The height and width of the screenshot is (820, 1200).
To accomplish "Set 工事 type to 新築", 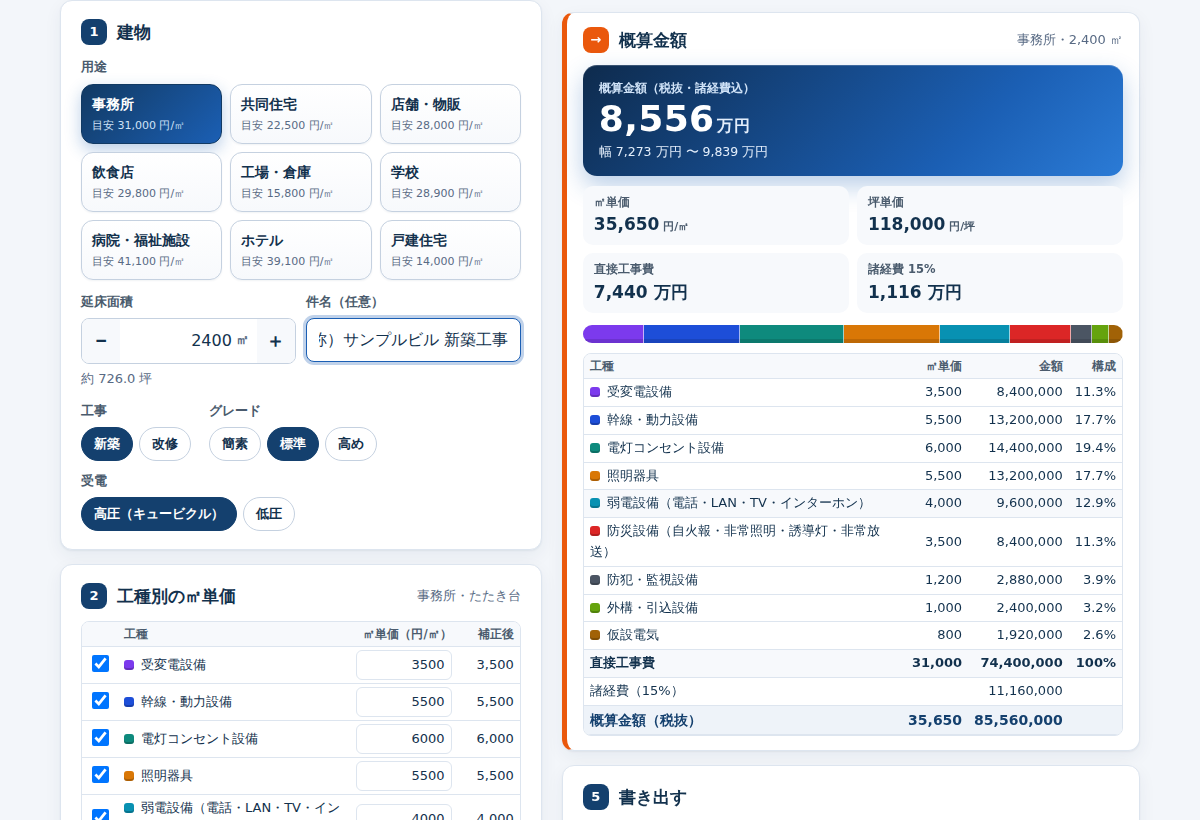I will click(107, 444).
